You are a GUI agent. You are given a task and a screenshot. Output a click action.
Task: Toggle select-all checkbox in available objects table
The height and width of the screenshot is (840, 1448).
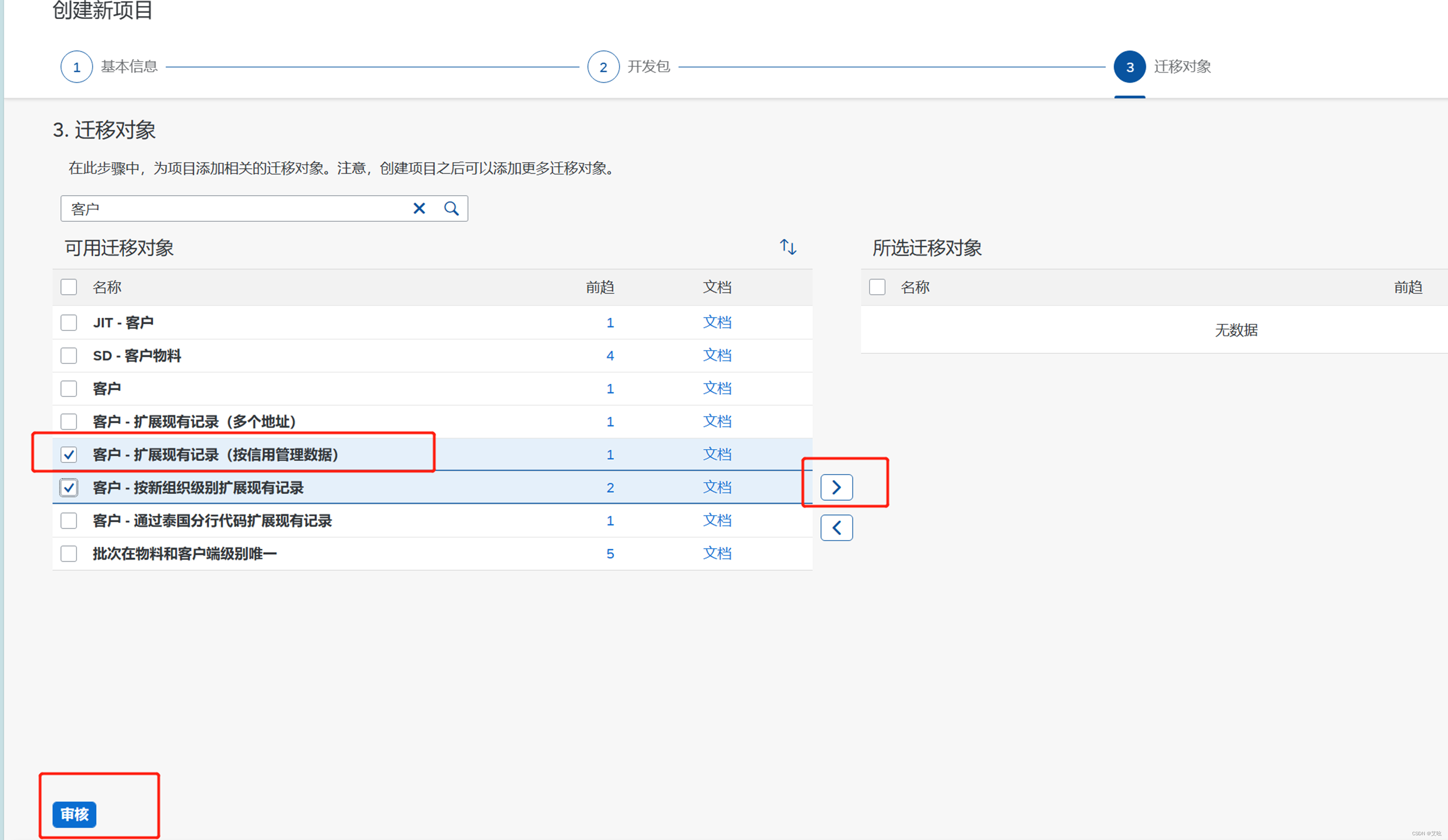(x=69, y=287)
